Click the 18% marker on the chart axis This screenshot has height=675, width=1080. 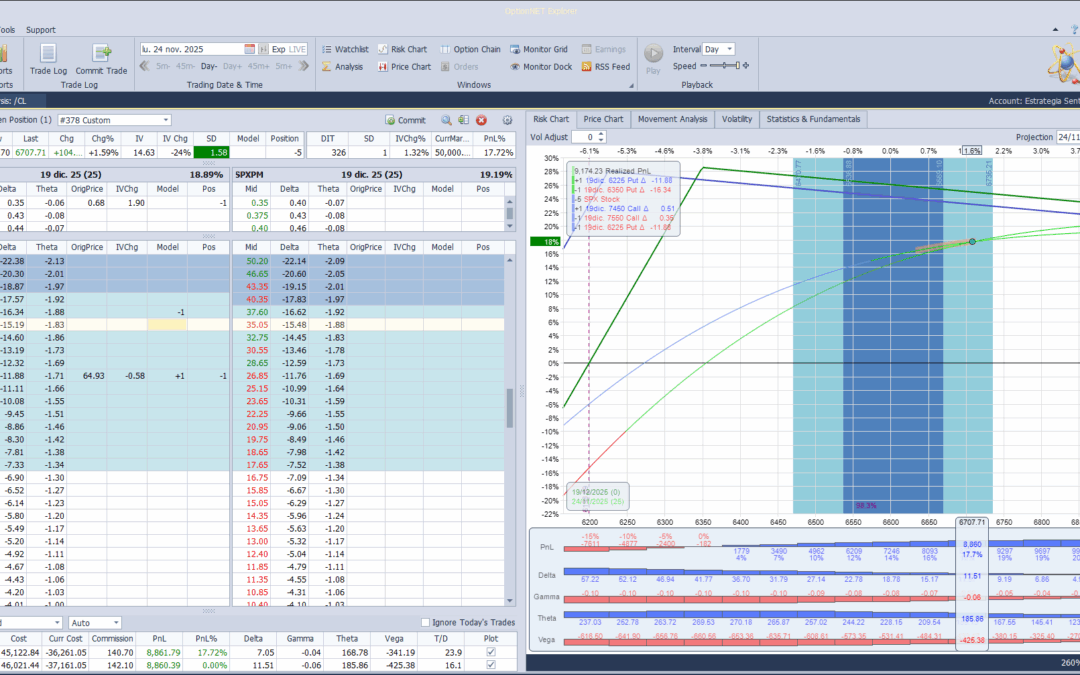pos(546,242)
